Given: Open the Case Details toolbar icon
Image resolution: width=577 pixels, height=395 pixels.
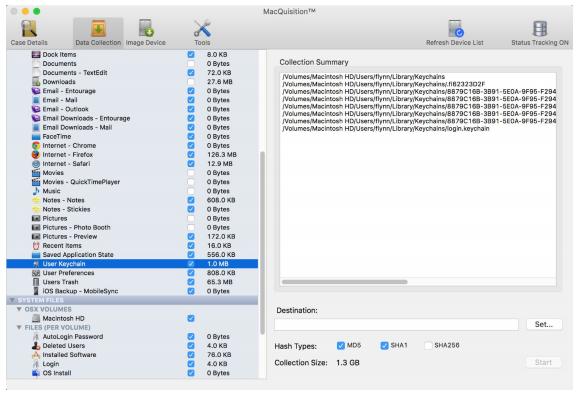Looking at the screenshot, I should pos(29,29).
